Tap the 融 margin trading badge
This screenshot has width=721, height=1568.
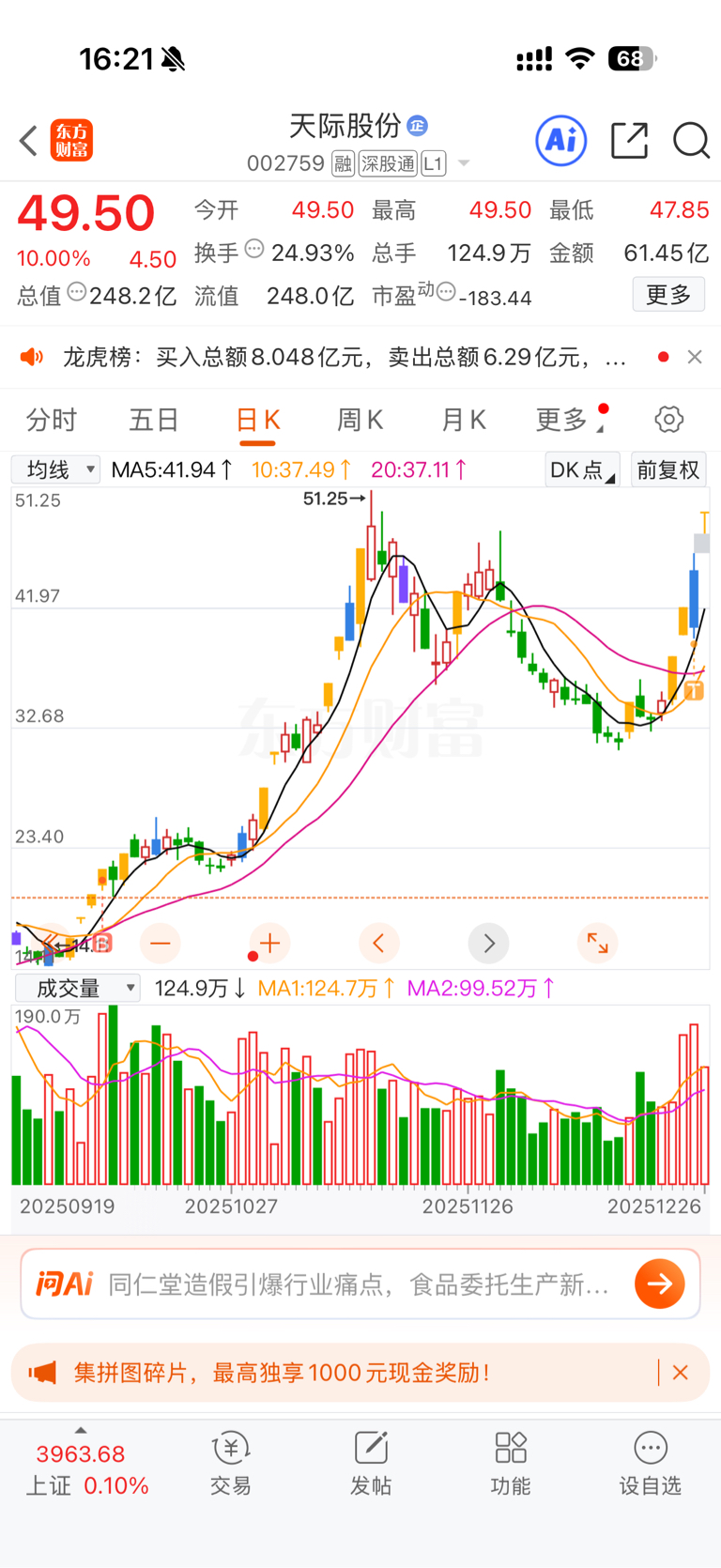343,164
